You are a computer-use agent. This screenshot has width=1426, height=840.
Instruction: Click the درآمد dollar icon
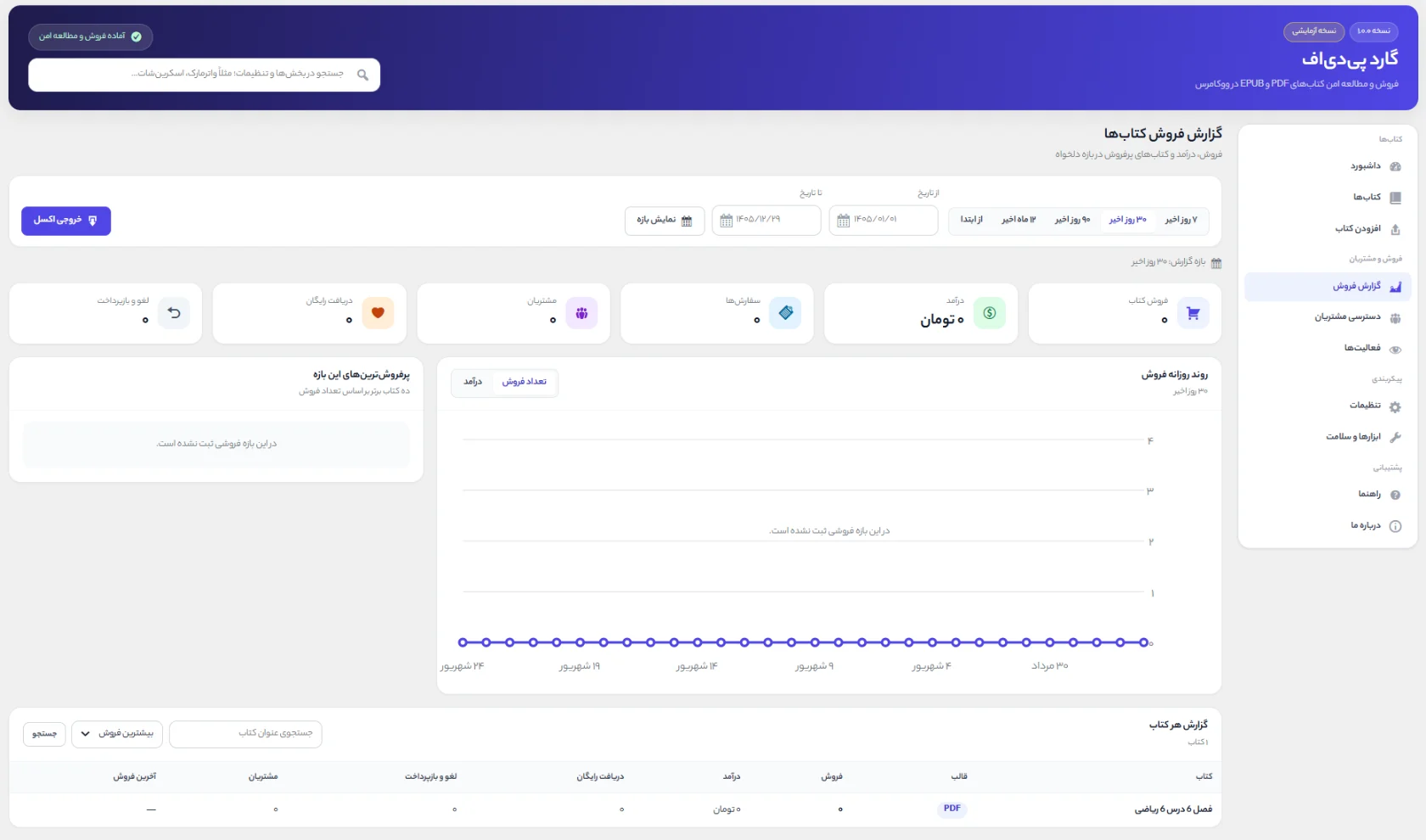point(990,313)
